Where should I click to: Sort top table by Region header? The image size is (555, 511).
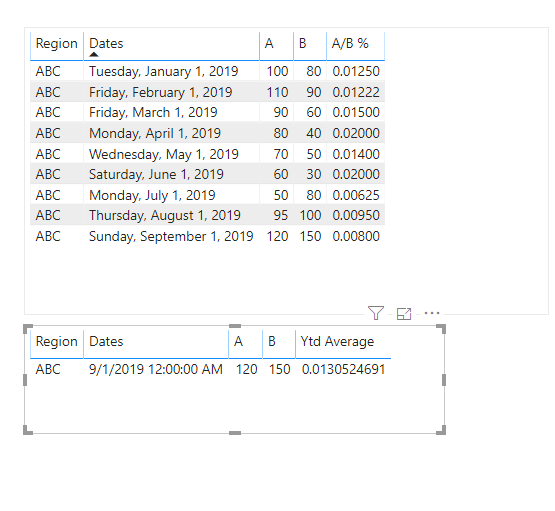pos(57,44)
